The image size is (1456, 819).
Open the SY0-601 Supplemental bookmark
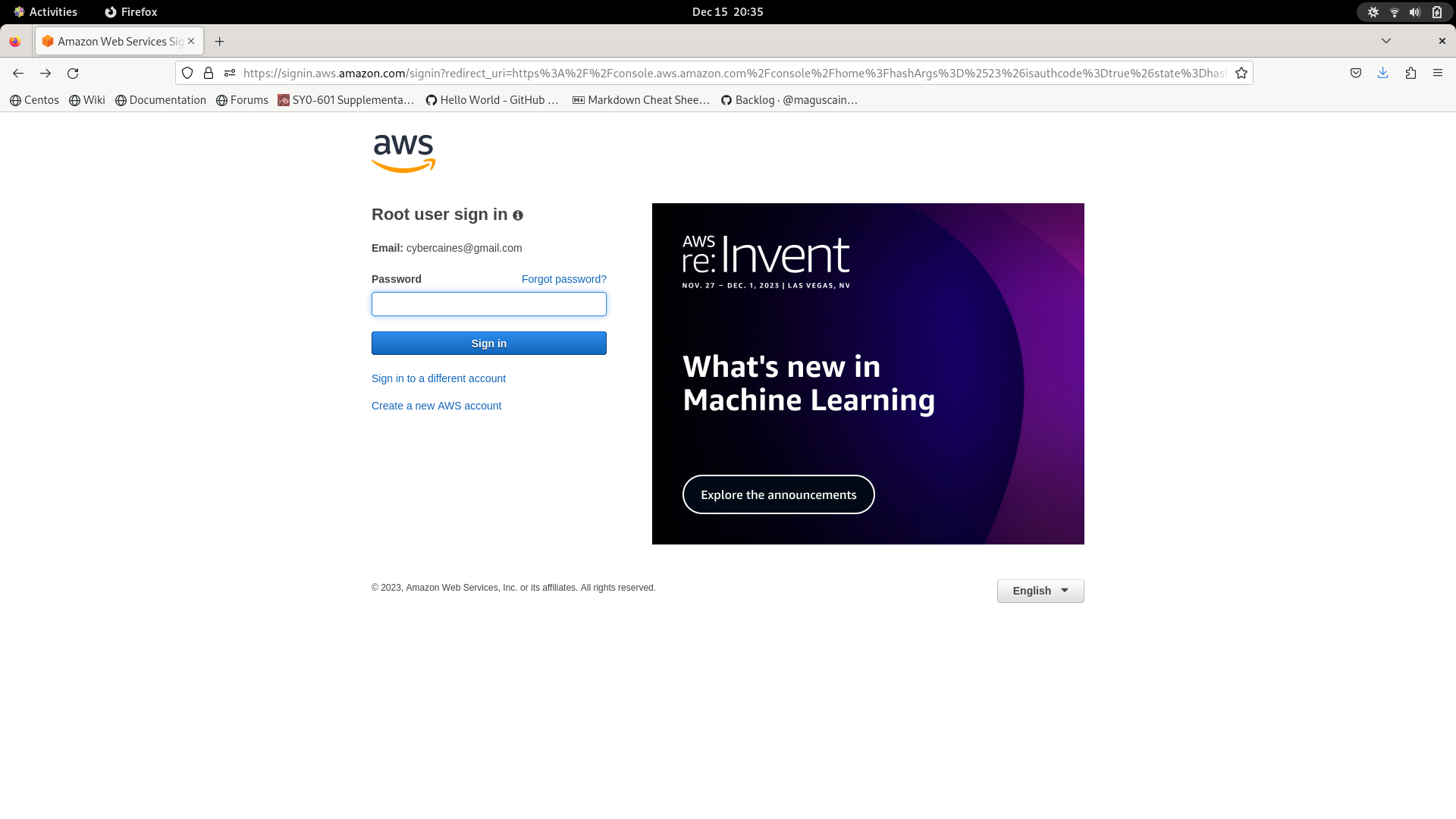(x=346, y=100)
